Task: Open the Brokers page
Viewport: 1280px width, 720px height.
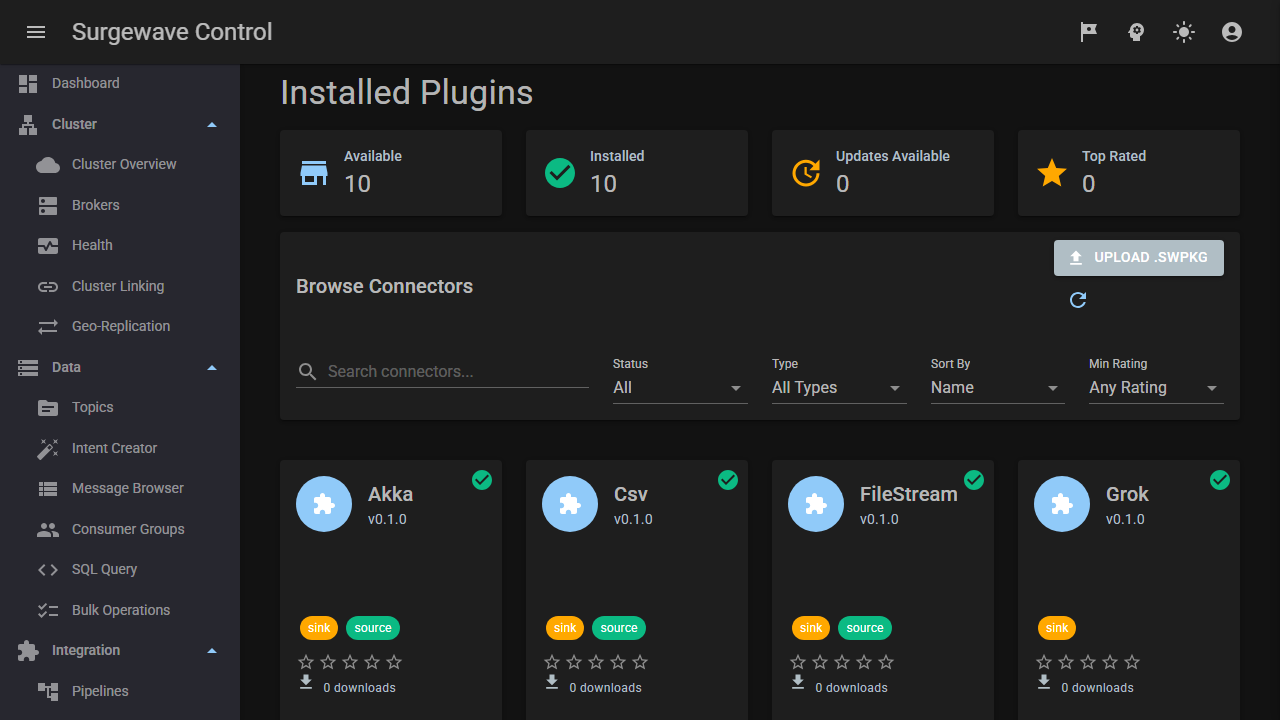Action: 120,205
